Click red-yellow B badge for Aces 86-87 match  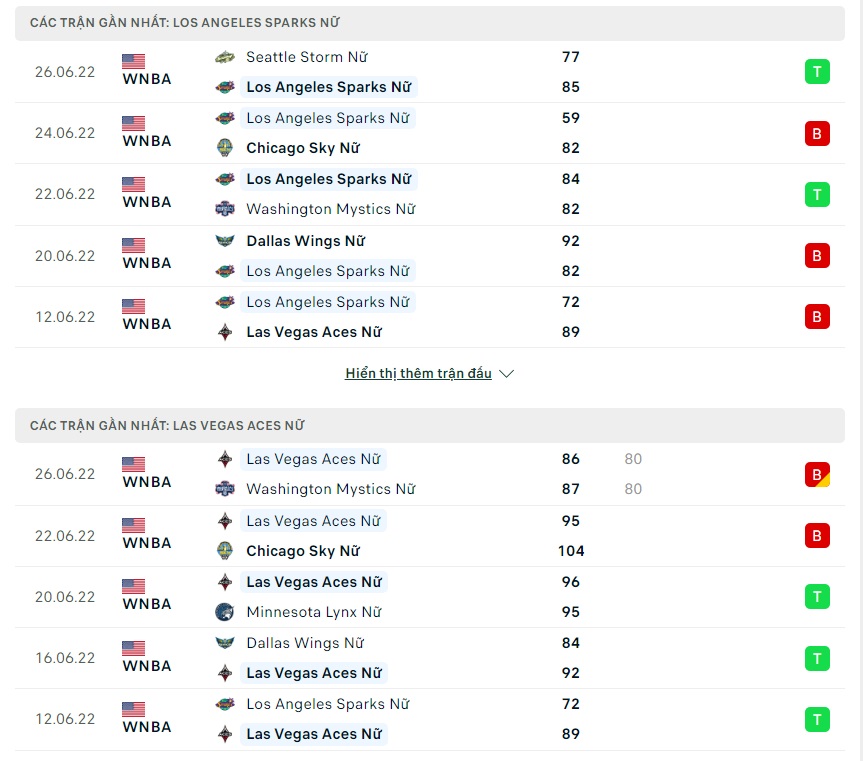tap(817, 474)
